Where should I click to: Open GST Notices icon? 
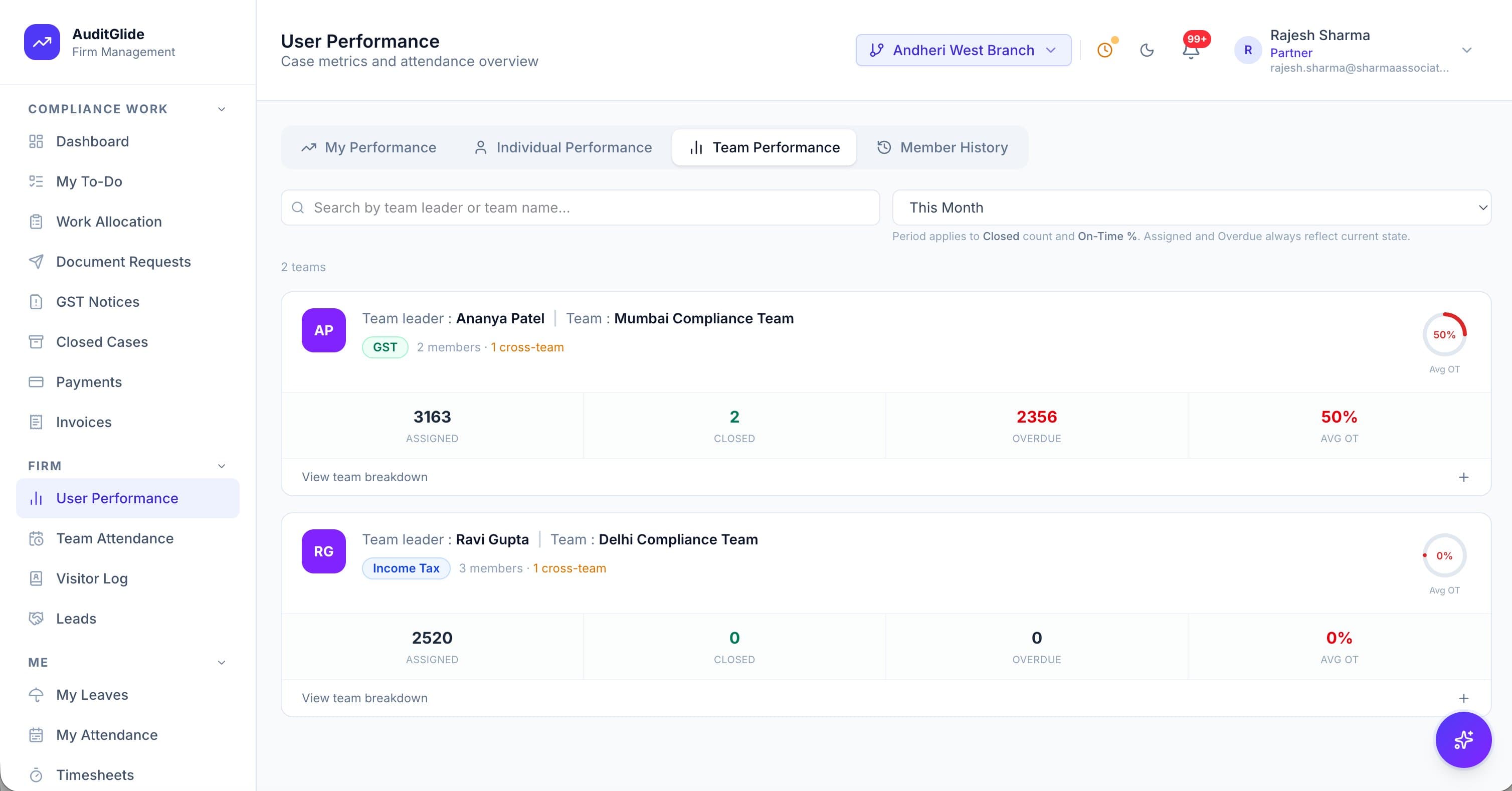click(36, 302)
